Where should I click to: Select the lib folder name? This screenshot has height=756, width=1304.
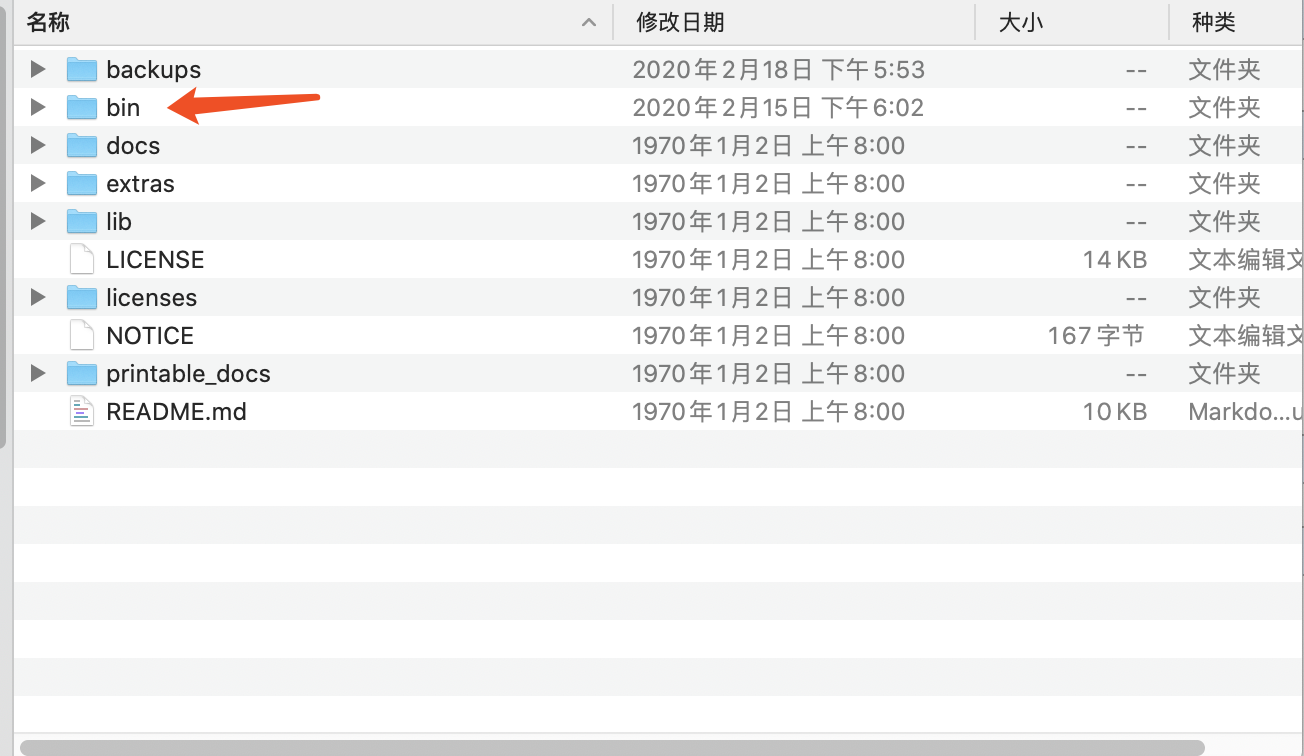(x=119, y=221)
